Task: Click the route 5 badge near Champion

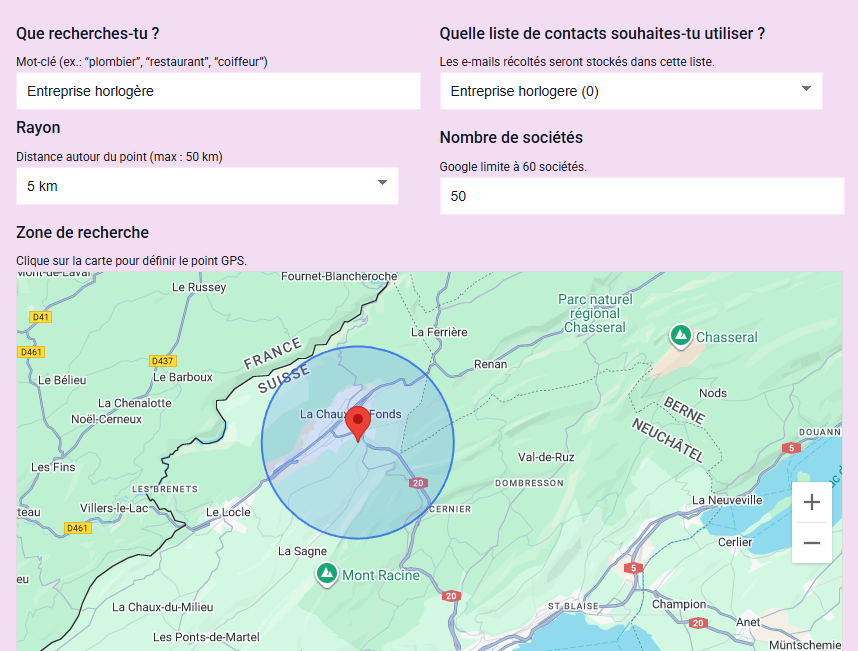Action: point(633,567)
